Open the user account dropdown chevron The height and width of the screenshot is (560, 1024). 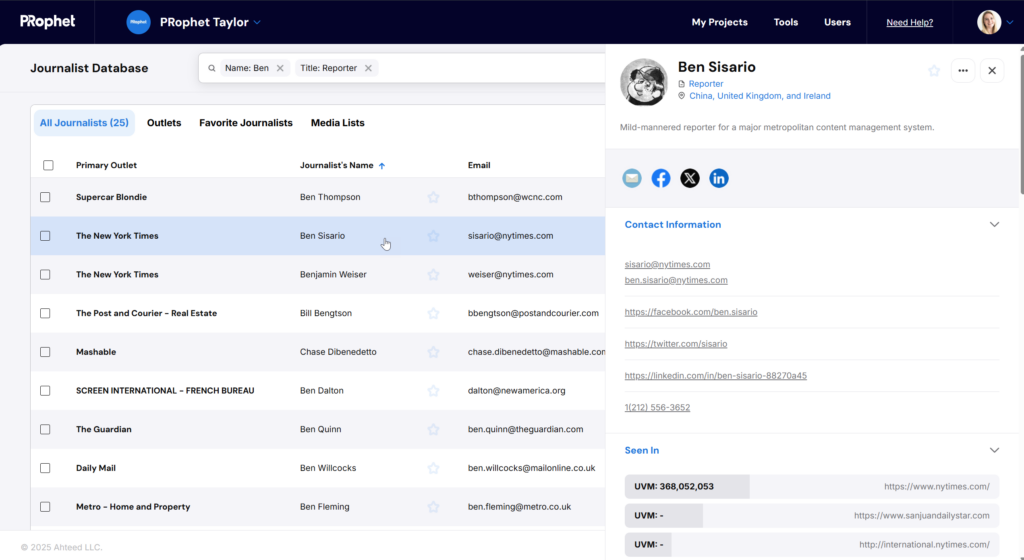tap(1010, 22)
